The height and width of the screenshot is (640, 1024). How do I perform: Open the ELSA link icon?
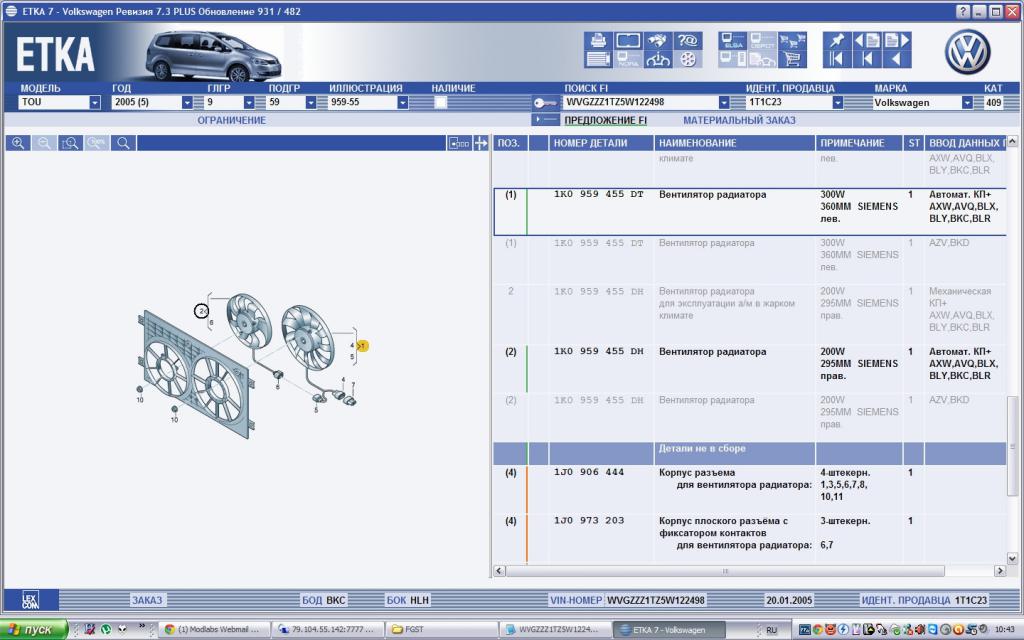point(733,40)
